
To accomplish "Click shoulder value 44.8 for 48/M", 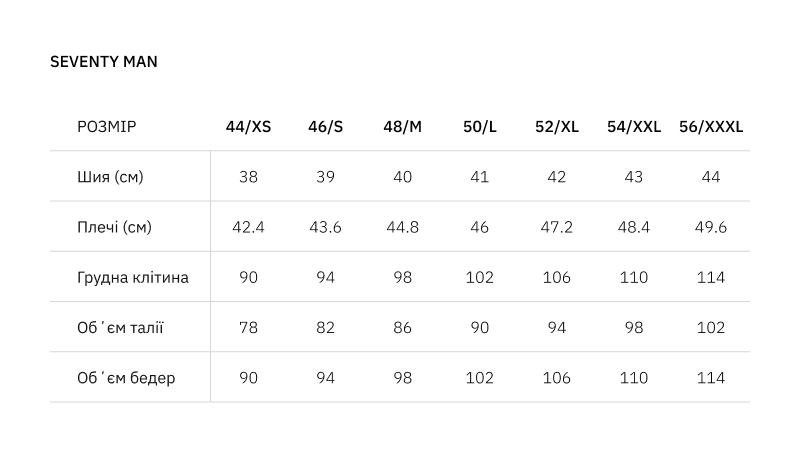I will 403,227.
